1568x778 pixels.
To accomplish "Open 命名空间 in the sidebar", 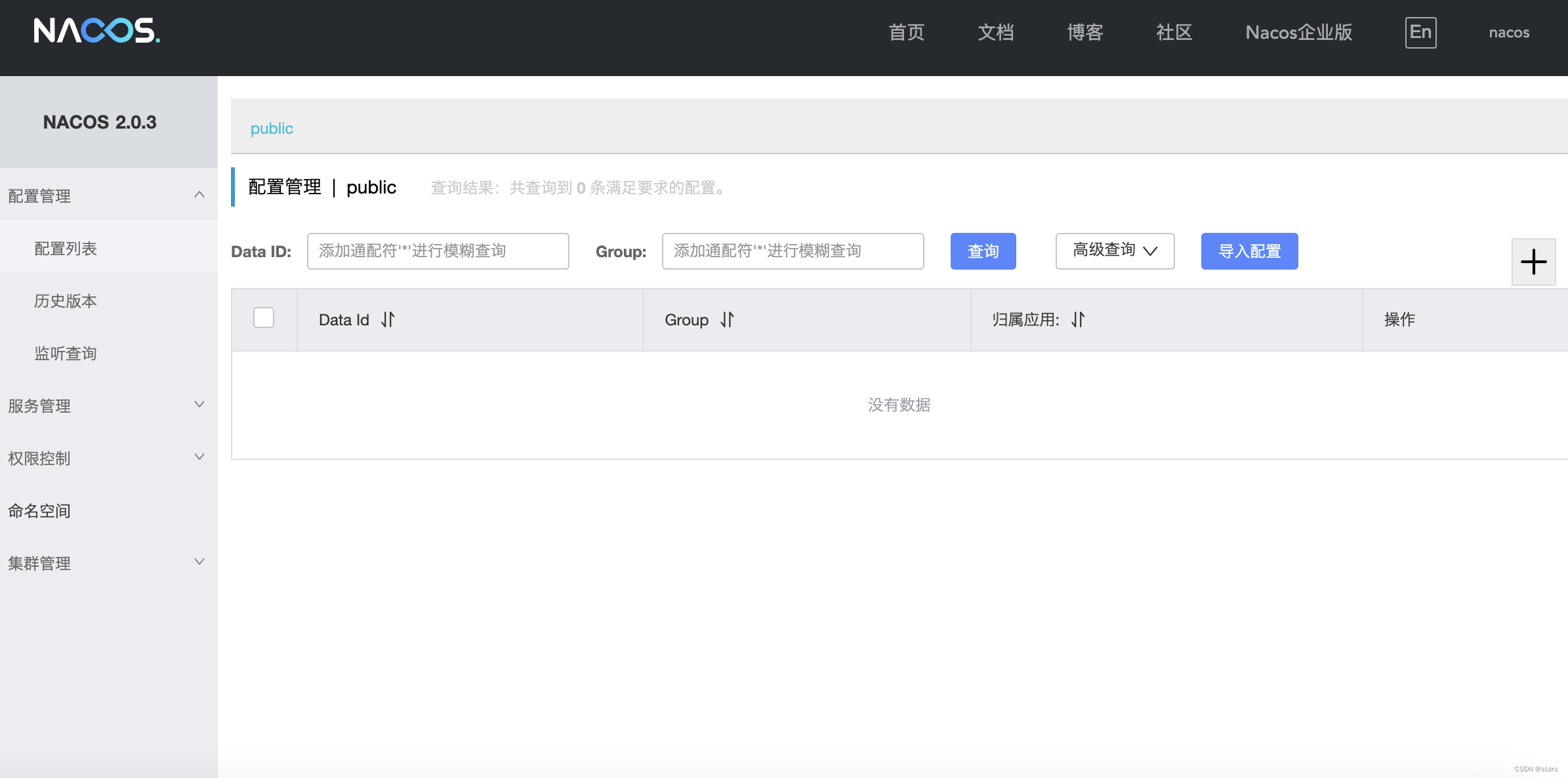I will [x=108, y=510].
